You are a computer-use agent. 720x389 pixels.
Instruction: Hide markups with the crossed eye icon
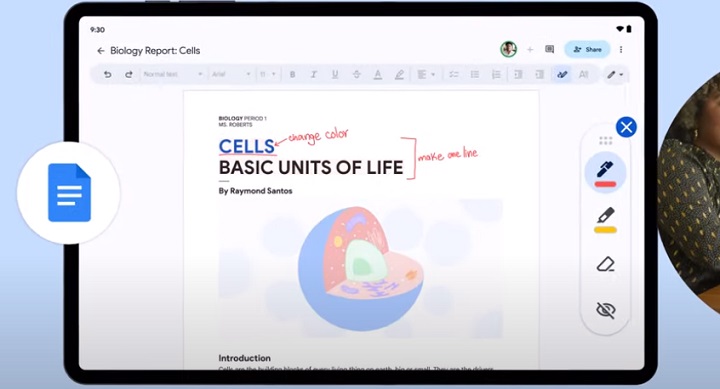click(x=606, y=310)
